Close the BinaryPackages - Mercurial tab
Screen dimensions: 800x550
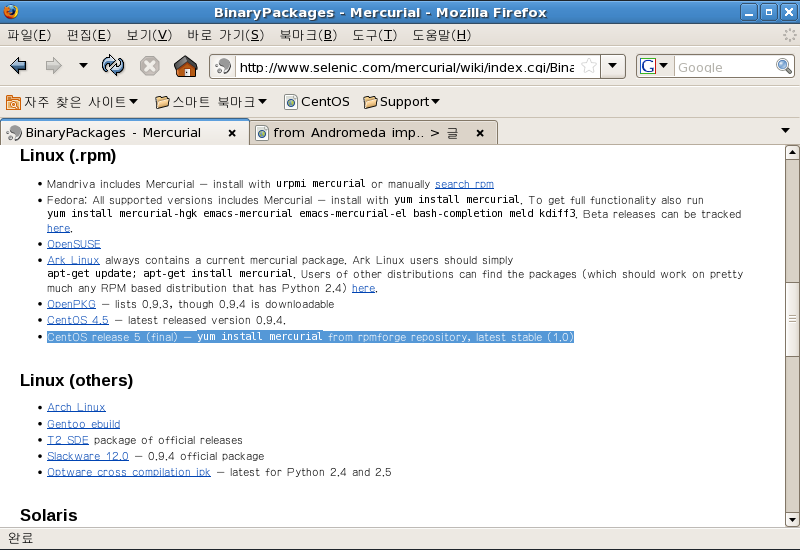[232, 133]
